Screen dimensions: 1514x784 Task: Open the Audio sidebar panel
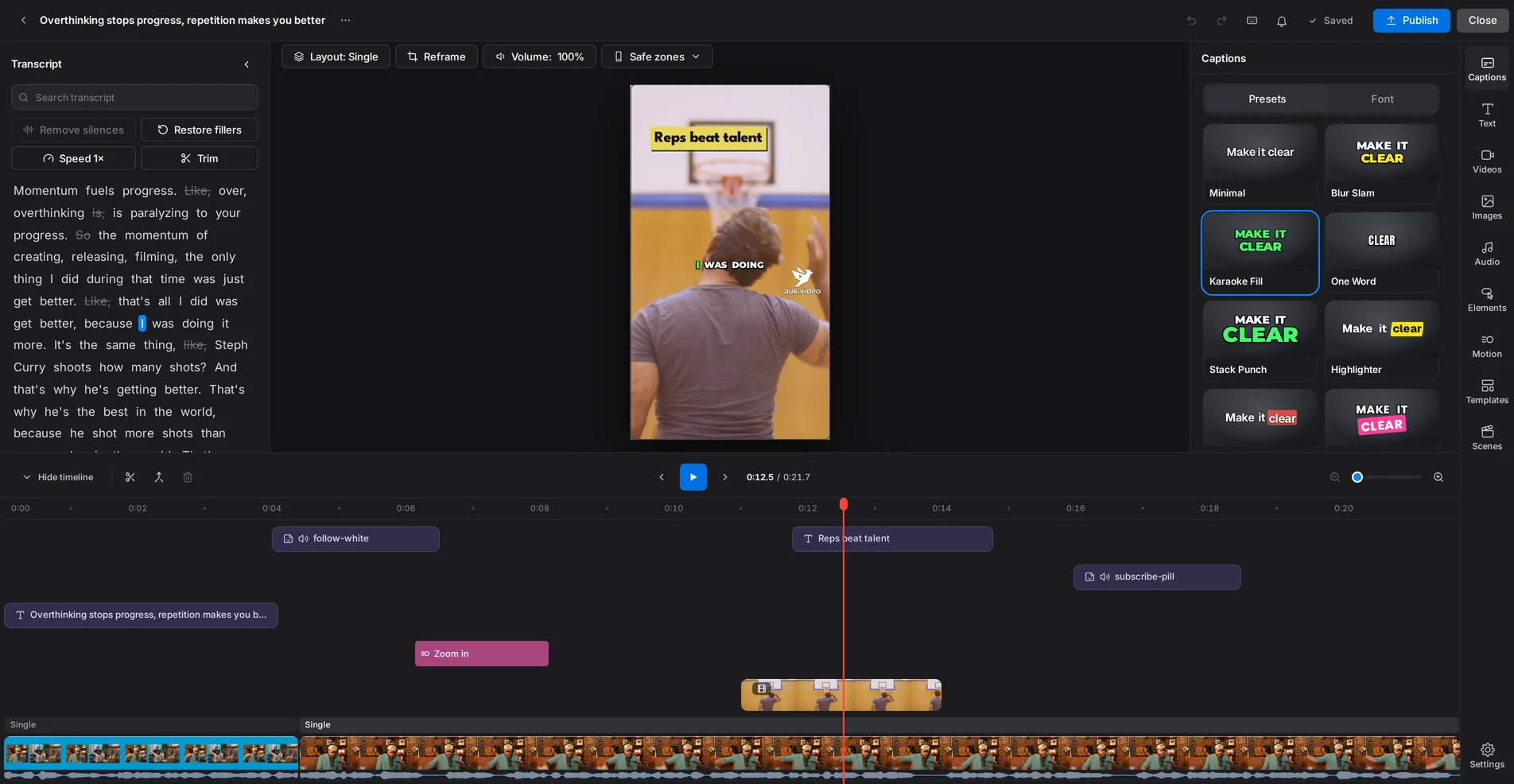click(x=1486, y=254)
